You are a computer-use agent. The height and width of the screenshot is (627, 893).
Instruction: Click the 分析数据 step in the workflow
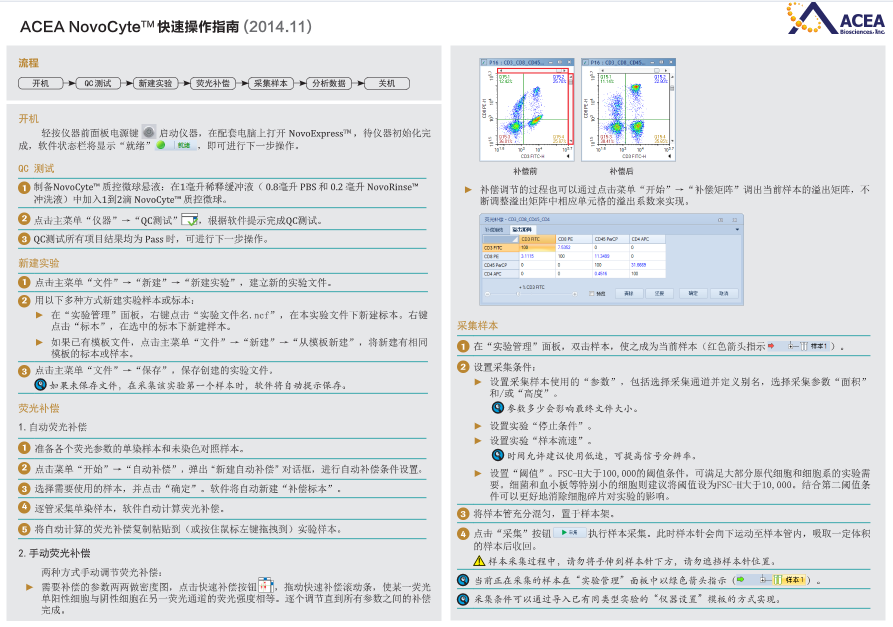click(329, 83)
